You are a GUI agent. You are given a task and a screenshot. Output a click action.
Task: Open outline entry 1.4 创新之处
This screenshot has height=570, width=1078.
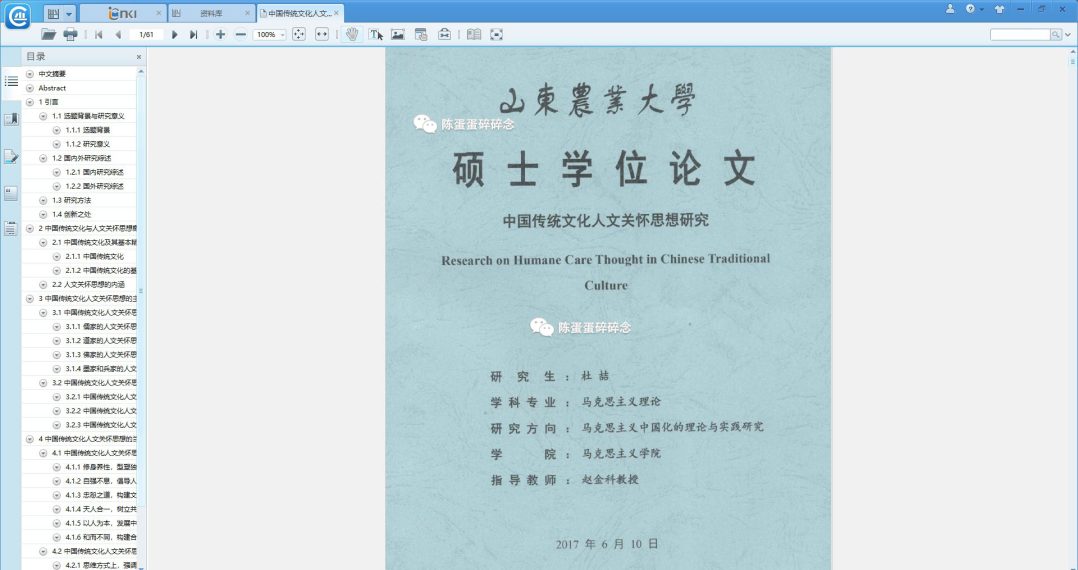coord(72,215)
